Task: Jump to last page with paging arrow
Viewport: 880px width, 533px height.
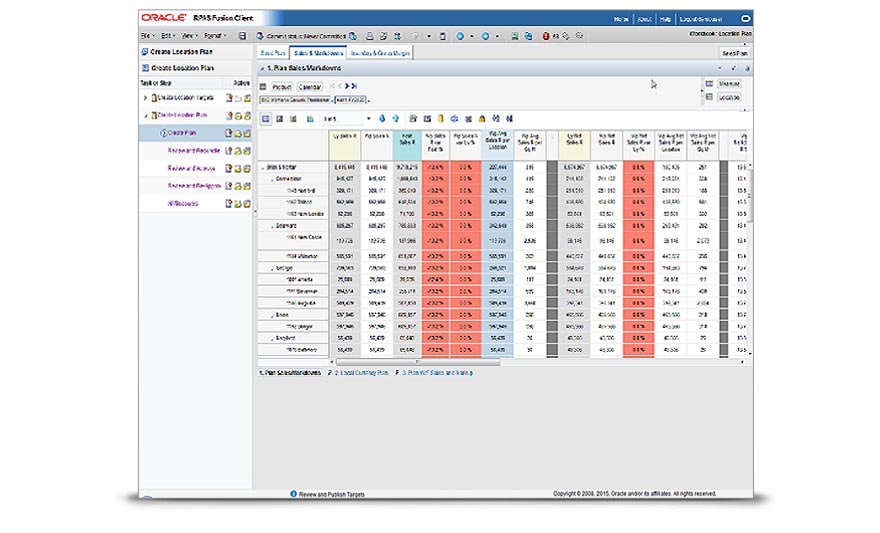Action: click(x=352, y=87)
